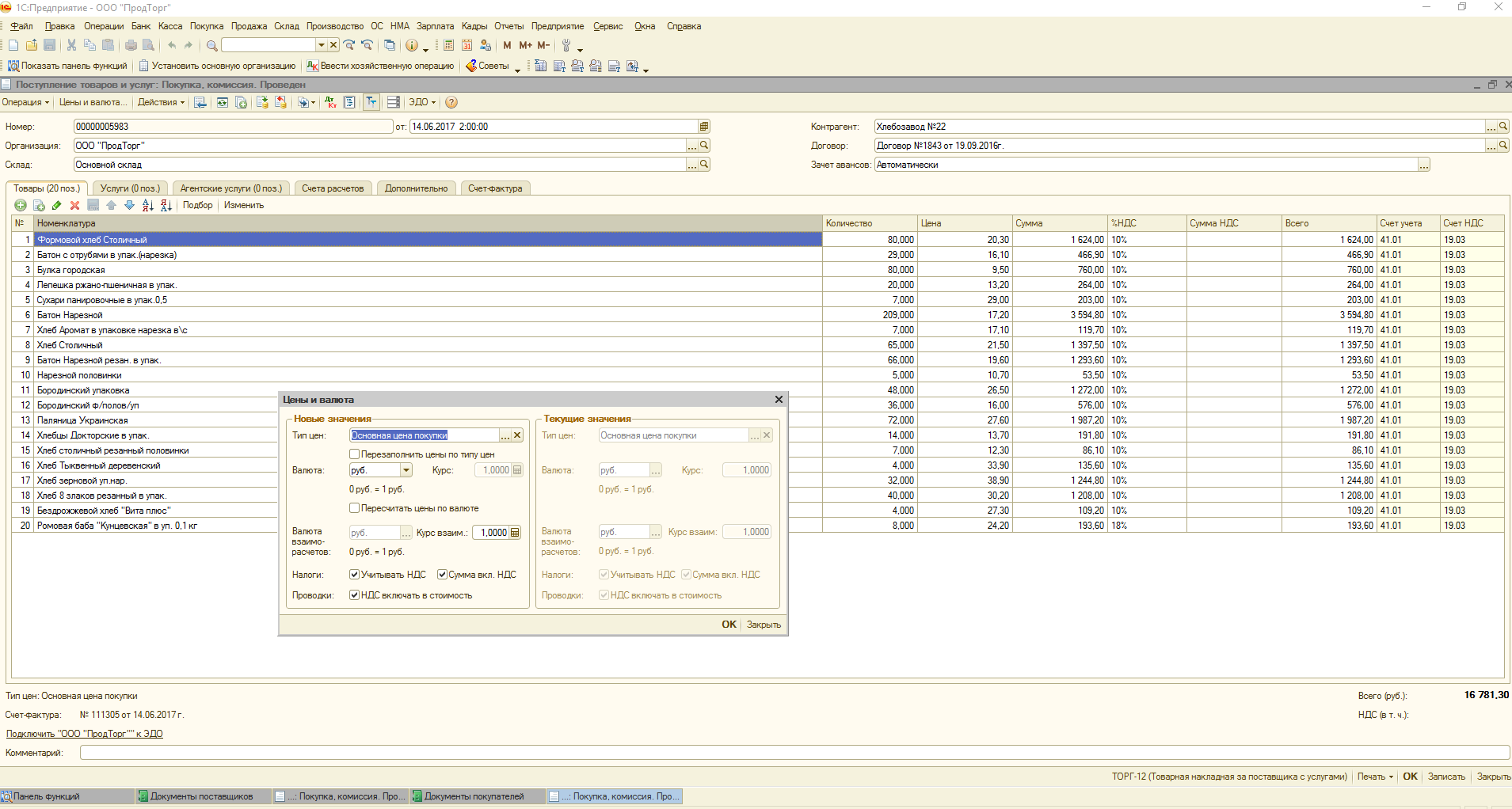Click the green add row icon

(21, 205)
